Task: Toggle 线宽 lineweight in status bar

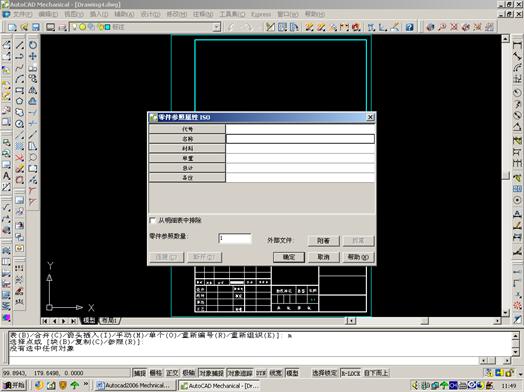Action: [x=276, y=373]
